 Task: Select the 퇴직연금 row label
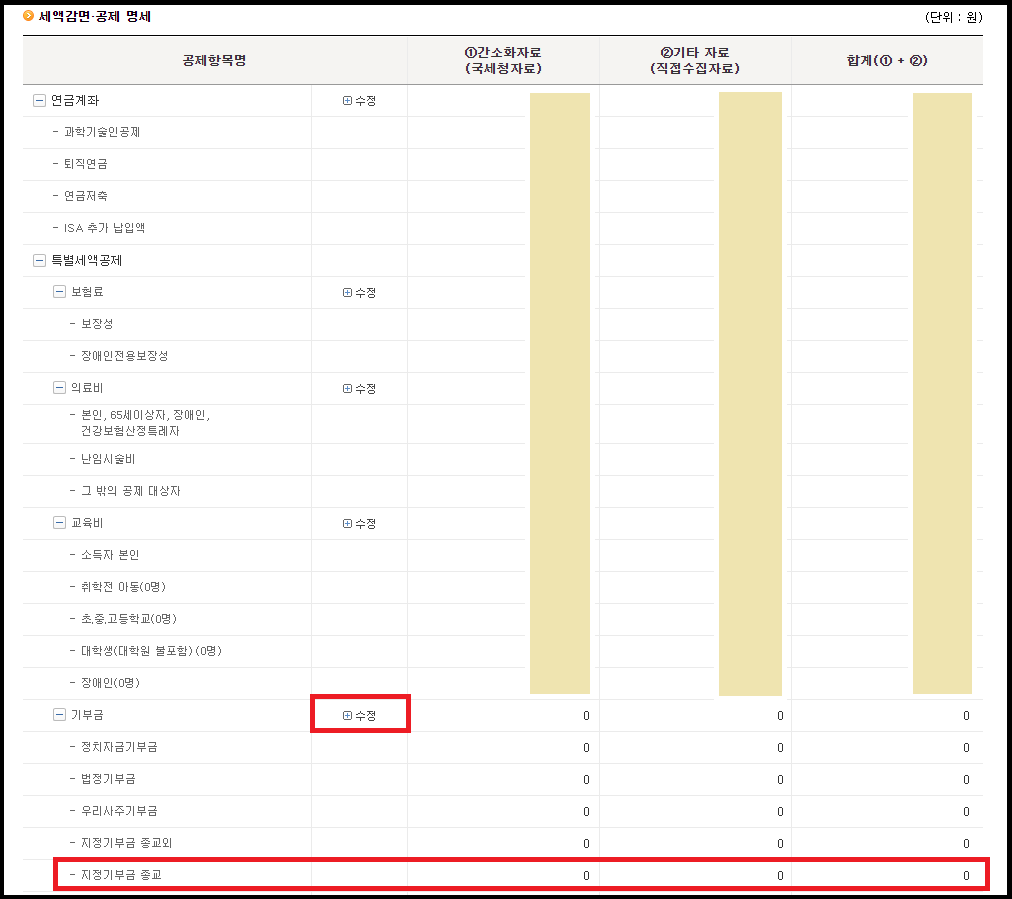[85, 164]
